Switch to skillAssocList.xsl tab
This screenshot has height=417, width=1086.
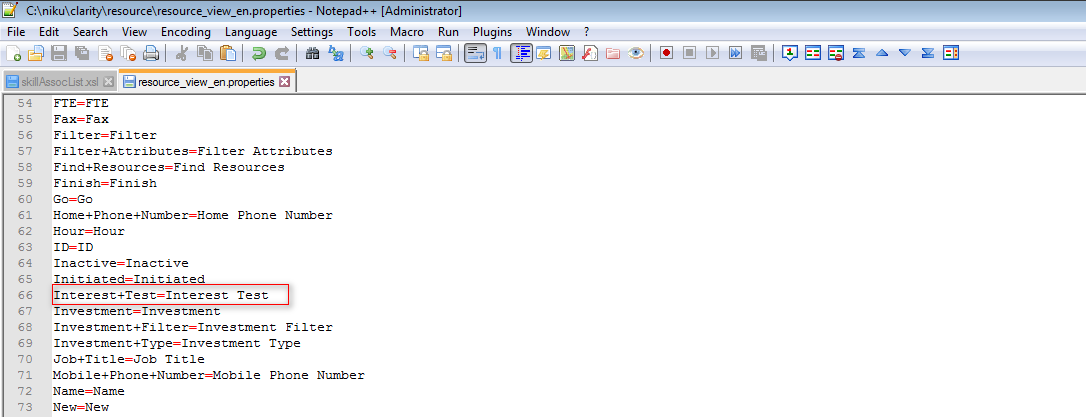[x=59, y=82]
